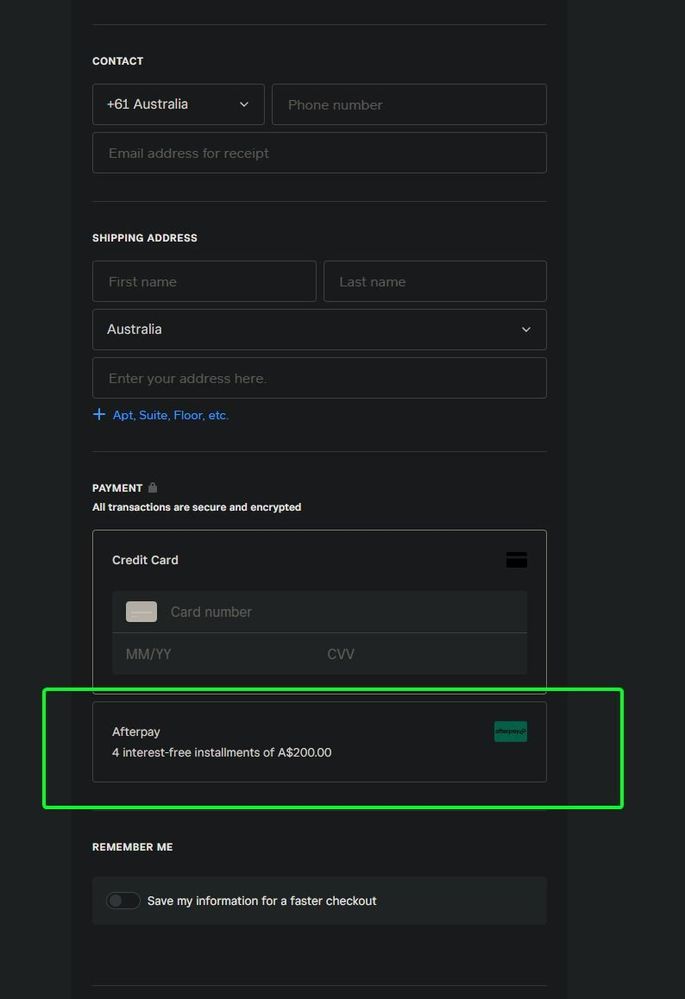Click the credit card icon
The image size is (685, 999).
pyautogui.click(x=516, y=560)
